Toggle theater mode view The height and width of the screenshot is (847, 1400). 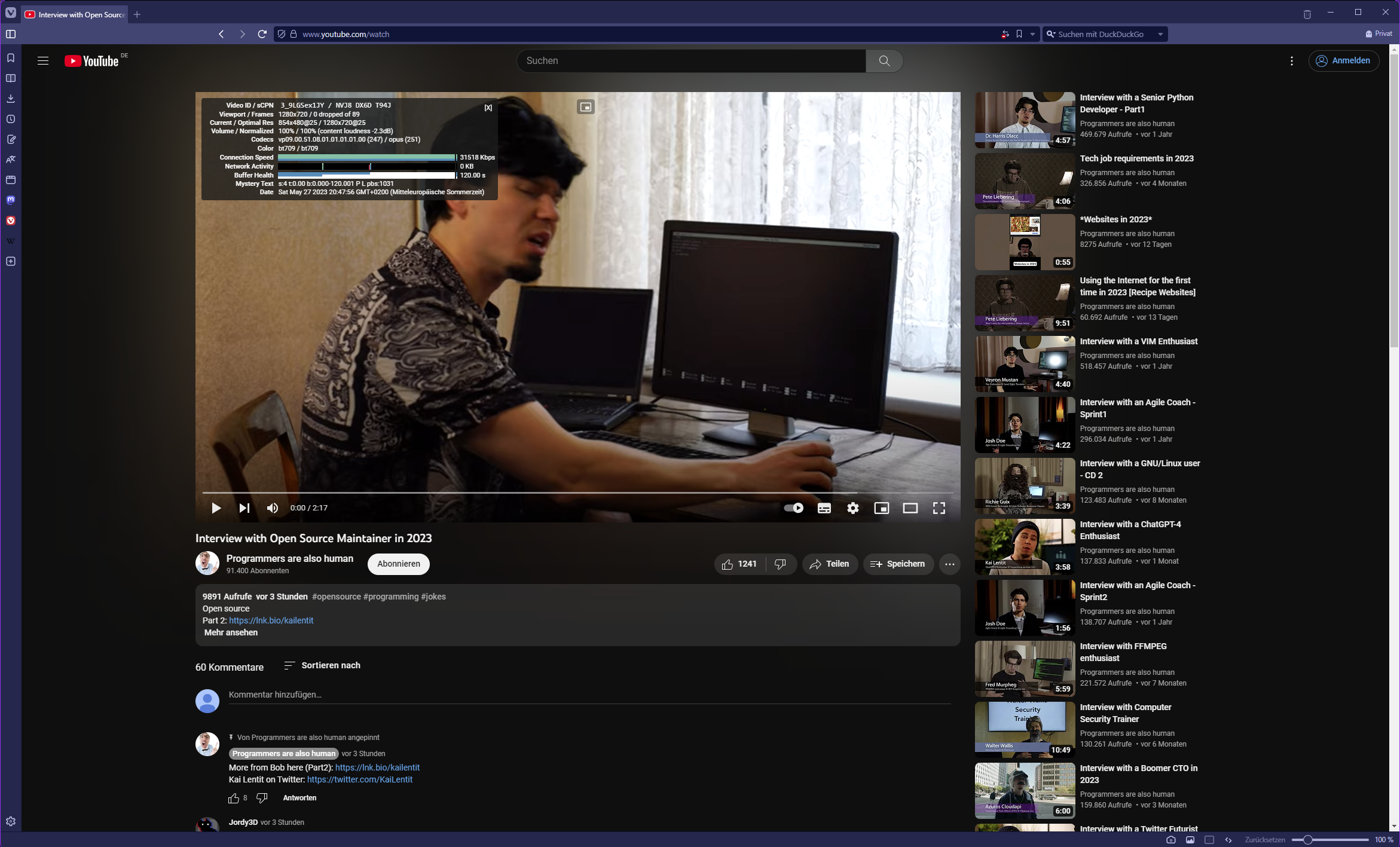click(910, 508)
